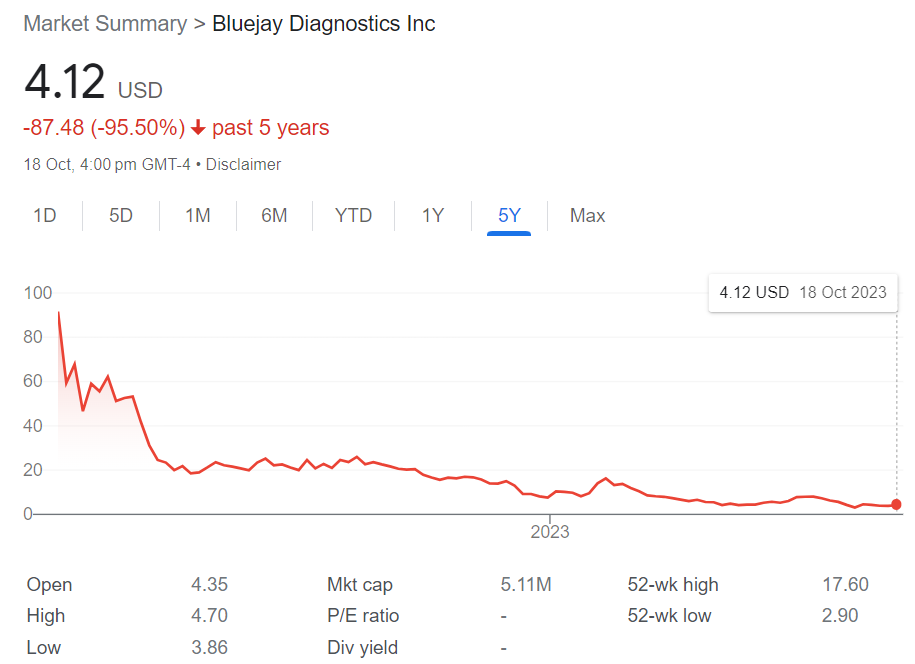Click the chart's initial price peak
The height and width of the screenshot is (664, 915).
click(58, 313)
